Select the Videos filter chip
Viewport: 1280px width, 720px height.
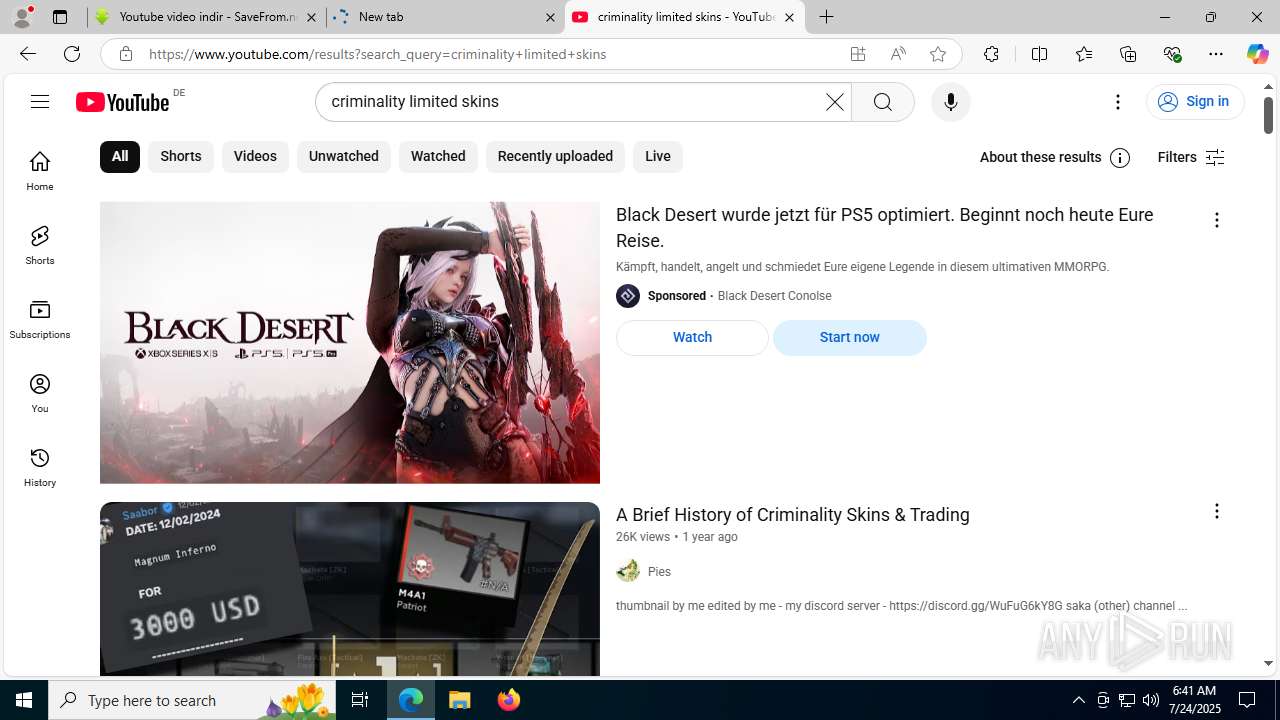click(255, 157)
